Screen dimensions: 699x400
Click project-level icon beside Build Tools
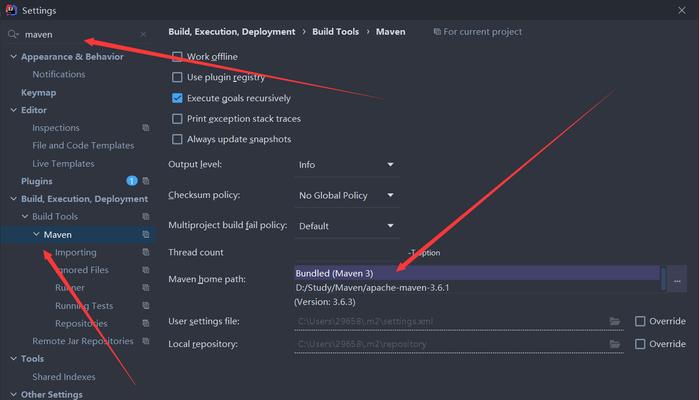(146, 216)
